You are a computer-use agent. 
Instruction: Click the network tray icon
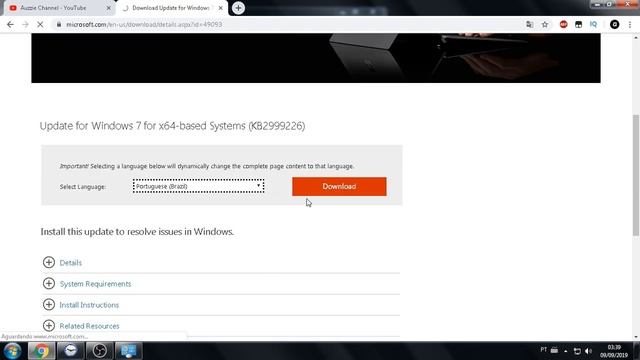click(x=577, y=351)
